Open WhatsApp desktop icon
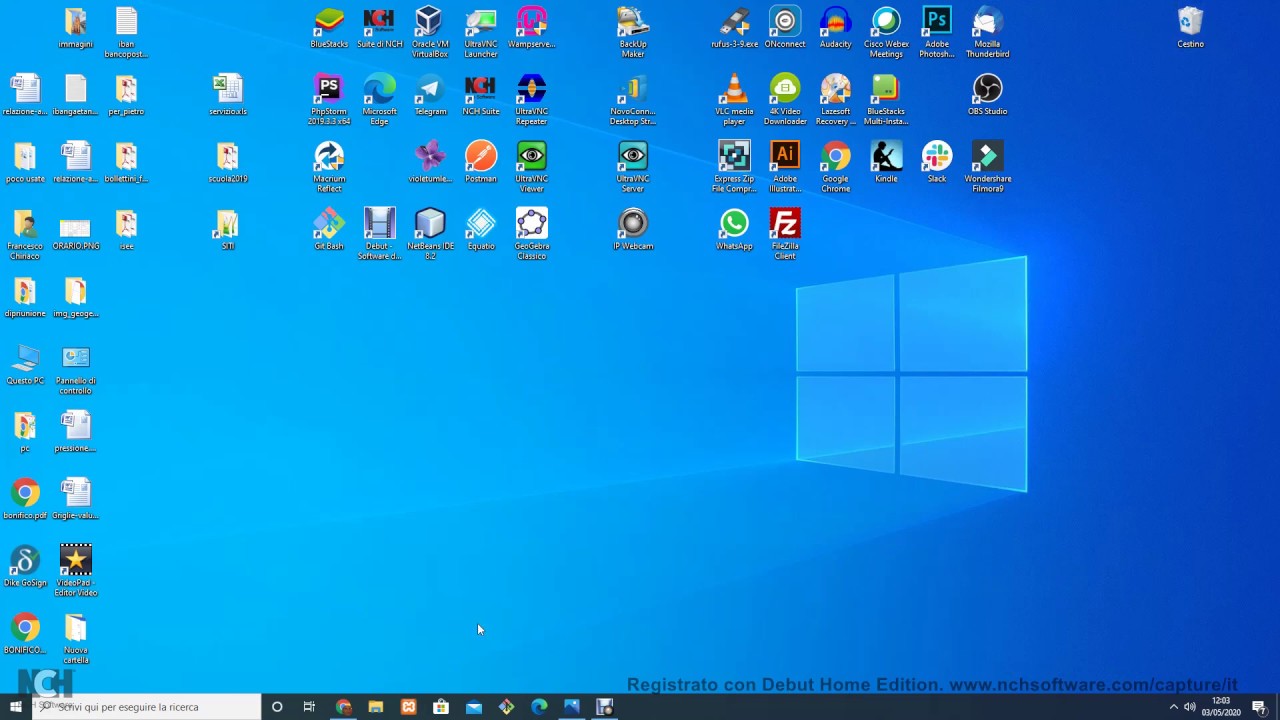 [x=734, y=230]
